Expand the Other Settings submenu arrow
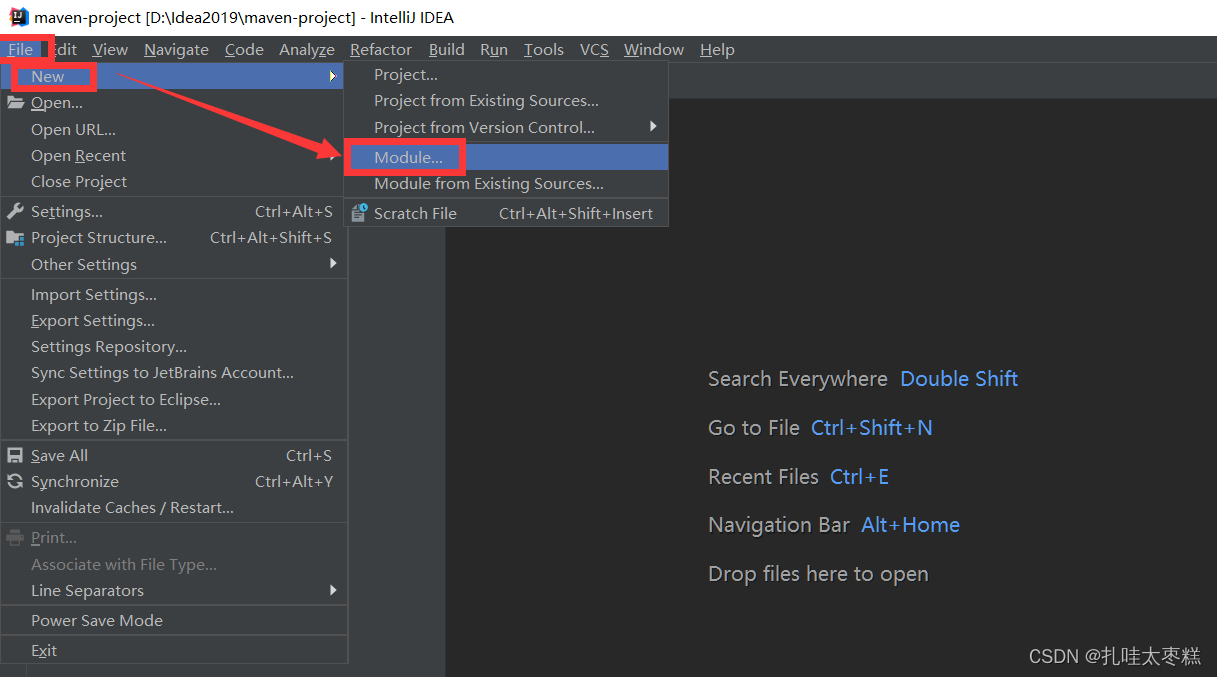This screenshot has width=1217, height=677. 333,264
